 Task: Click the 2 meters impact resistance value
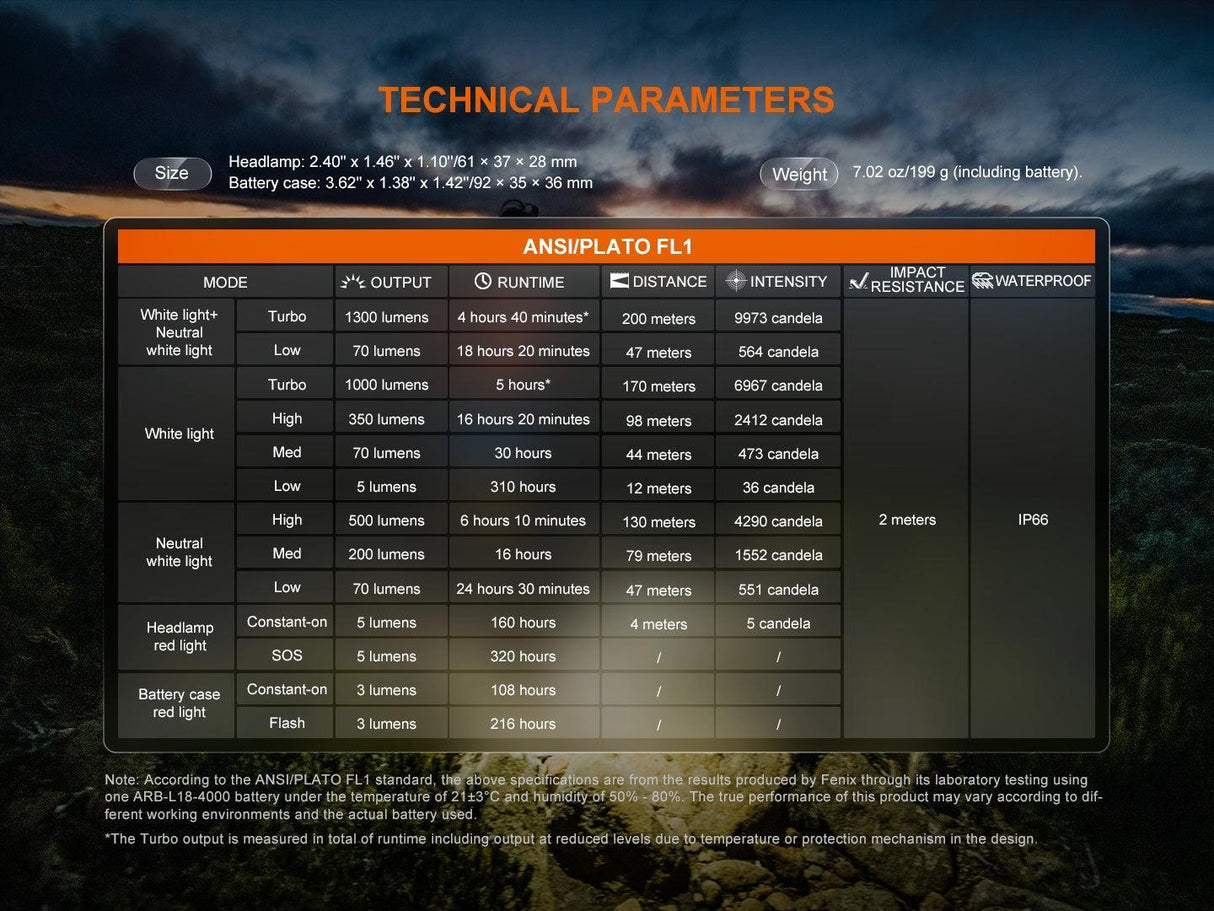907,520
